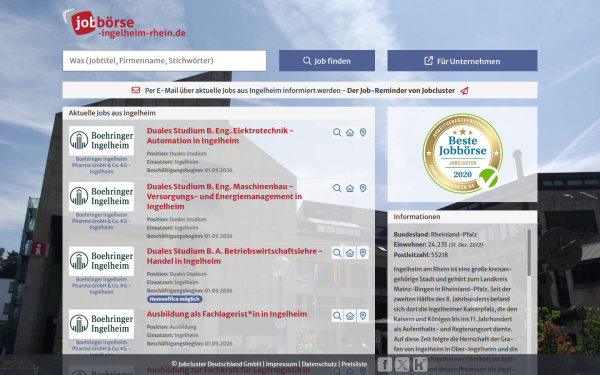Click magnifier icon for Elektrotechnik job listing
This screenshot has width=600, height=375.
pyautogui.click(x=337, y=132)
